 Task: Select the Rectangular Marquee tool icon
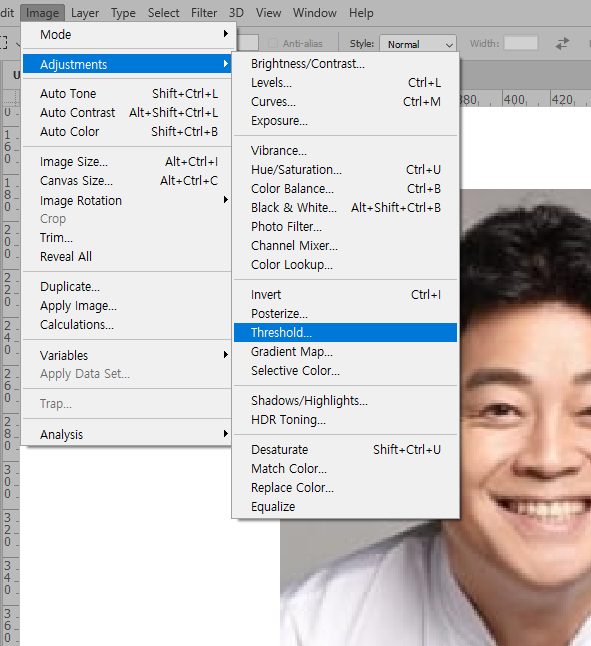coord(3,42)
